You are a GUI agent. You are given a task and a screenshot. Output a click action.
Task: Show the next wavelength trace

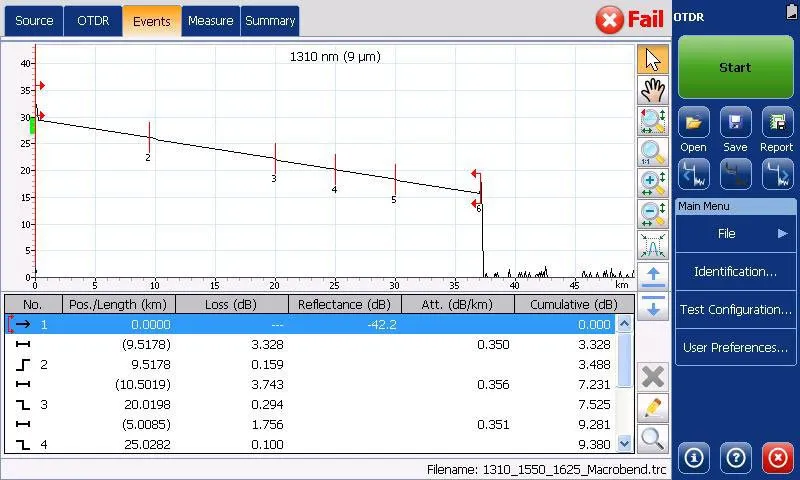(777, 175)
